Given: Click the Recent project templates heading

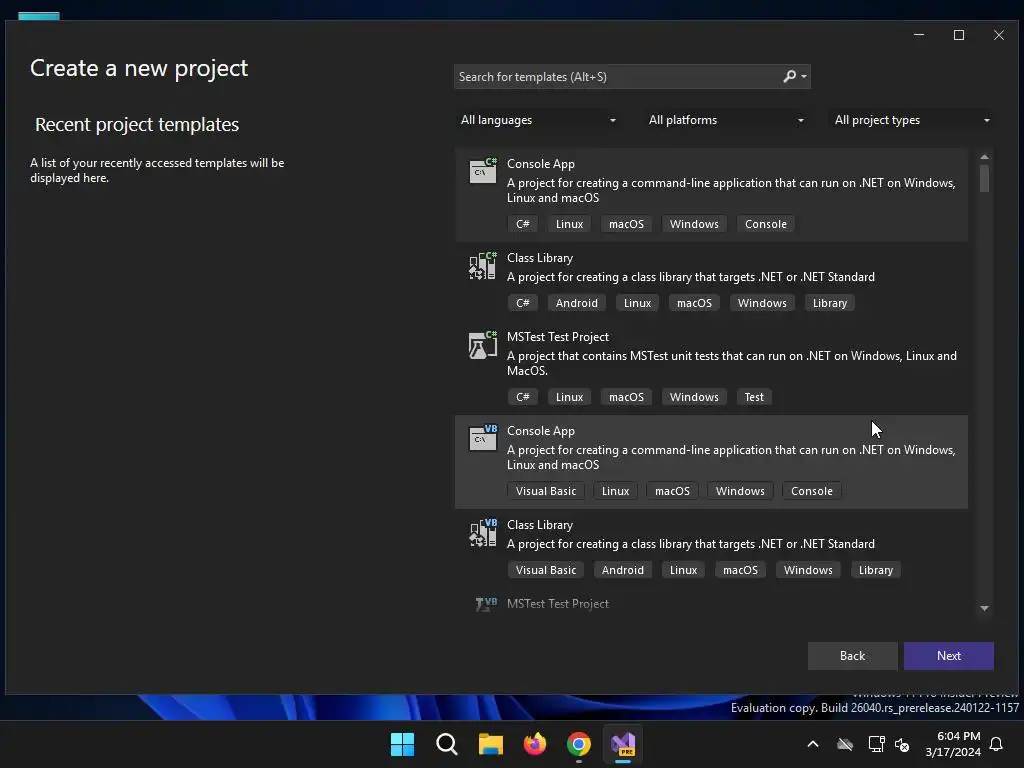Looking at the screenshot, I should [x=137, y=125].
